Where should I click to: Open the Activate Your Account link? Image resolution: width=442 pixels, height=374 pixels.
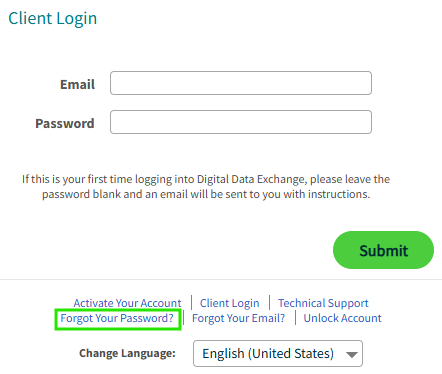127,303
